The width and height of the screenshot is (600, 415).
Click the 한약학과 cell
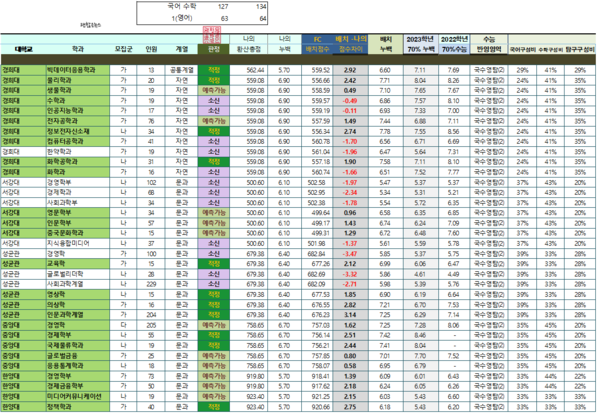click(x=78, y=151)
